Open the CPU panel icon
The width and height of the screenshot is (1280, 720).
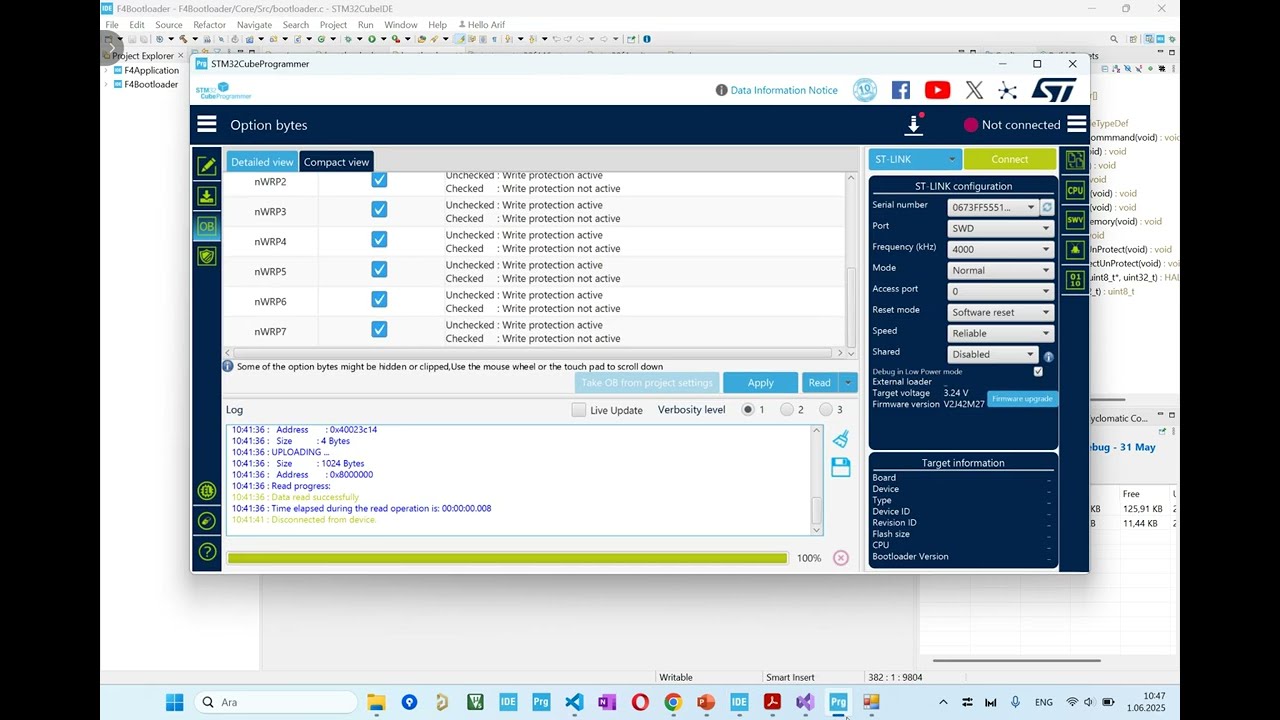1075,190
